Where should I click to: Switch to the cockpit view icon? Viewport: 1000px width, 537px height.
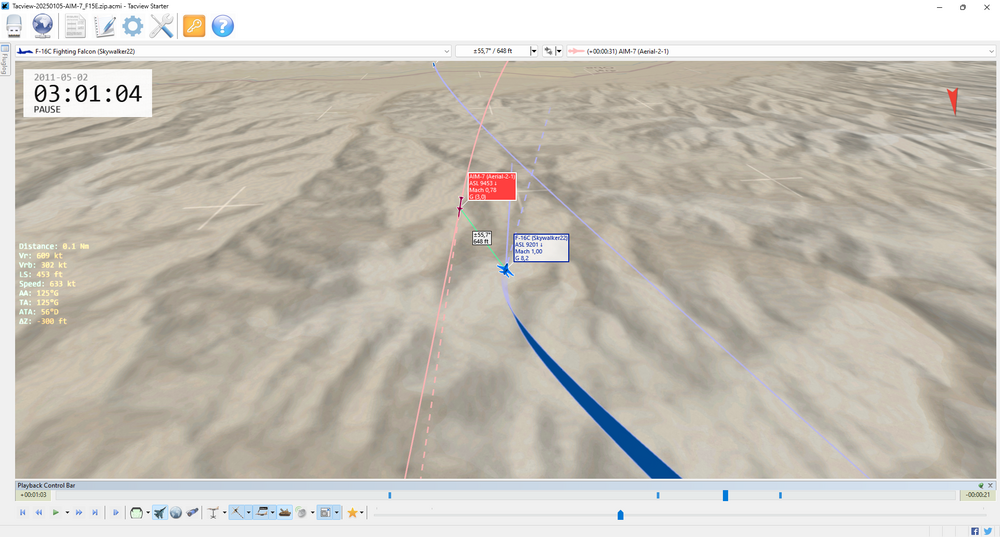(136, 512)
